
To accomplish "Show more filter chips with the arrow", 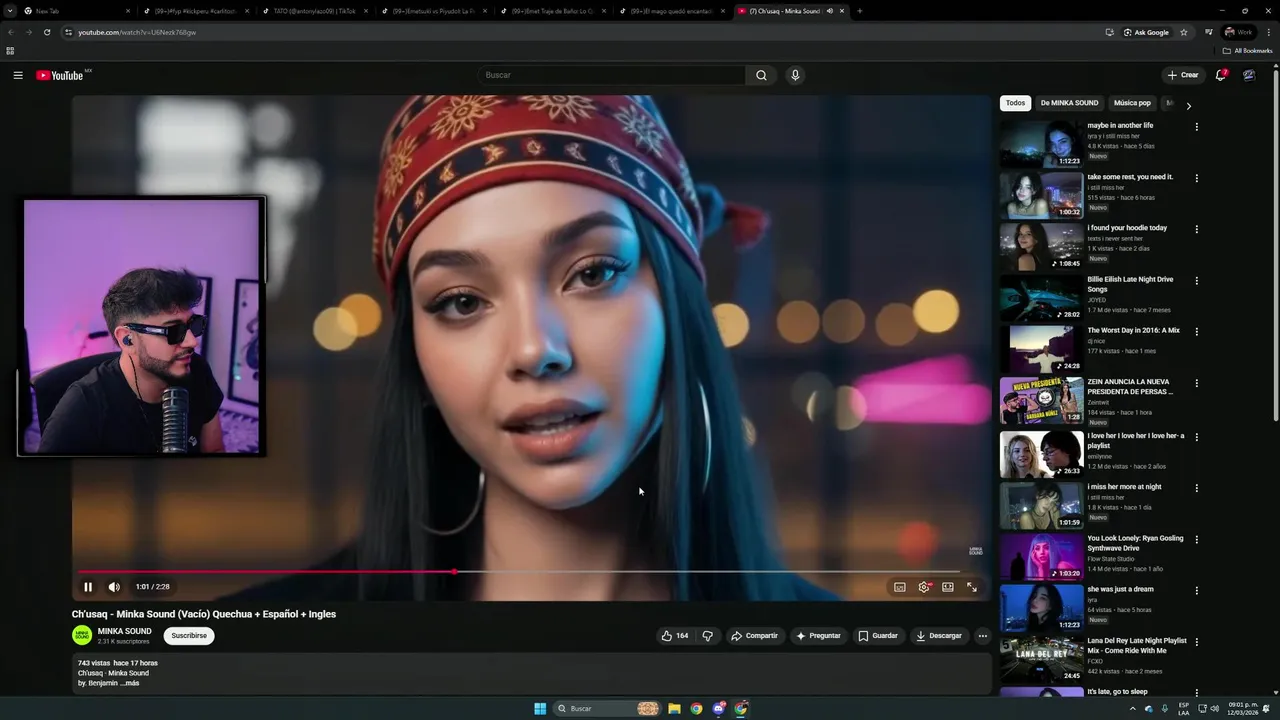I will tap(1188, 105).
